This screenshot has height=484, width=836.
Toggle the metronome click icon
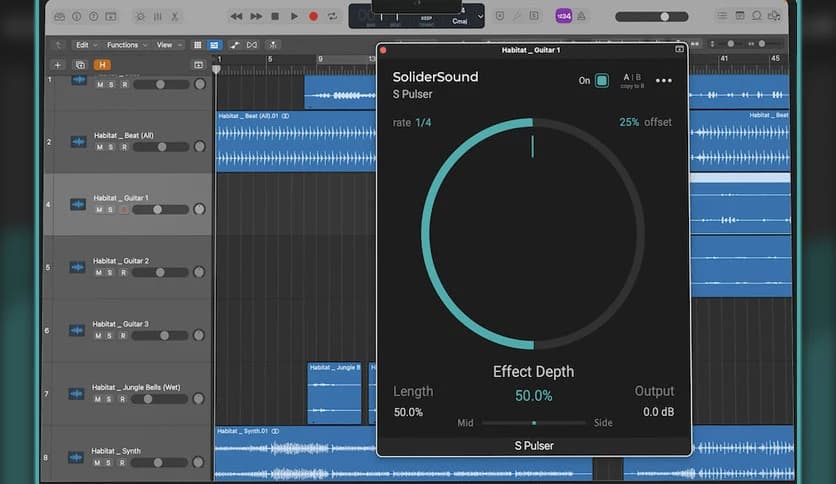point(581,17)
